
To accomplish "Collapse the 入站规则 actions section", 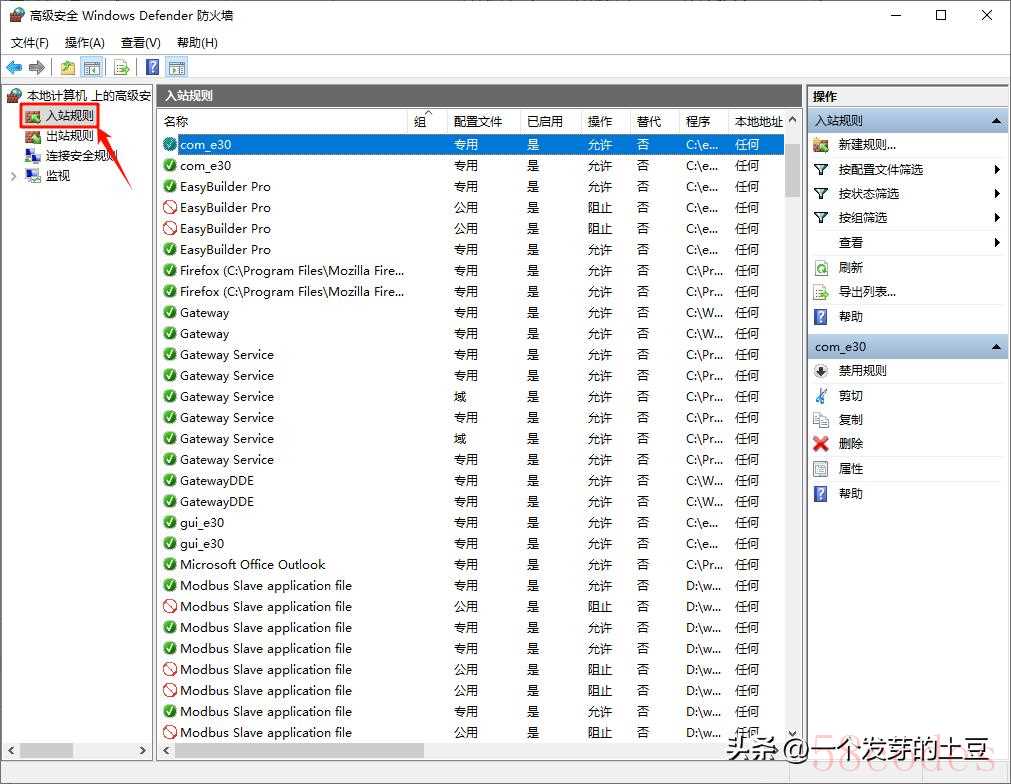I will 996,121.
